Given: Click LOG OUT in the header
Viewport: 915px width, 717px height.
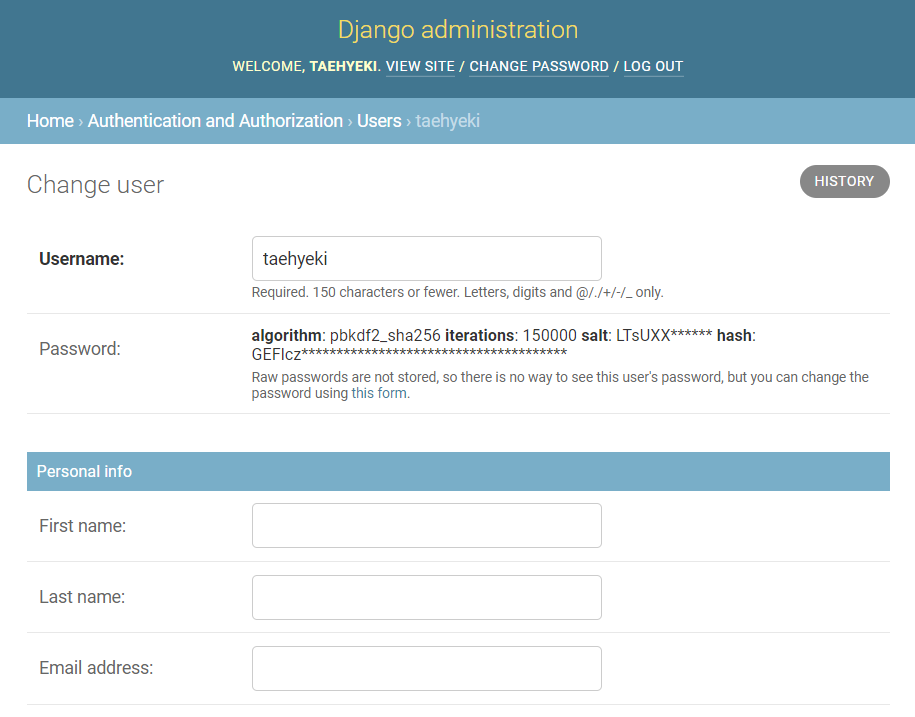Looking at the screenshot, I should (652, 66).
